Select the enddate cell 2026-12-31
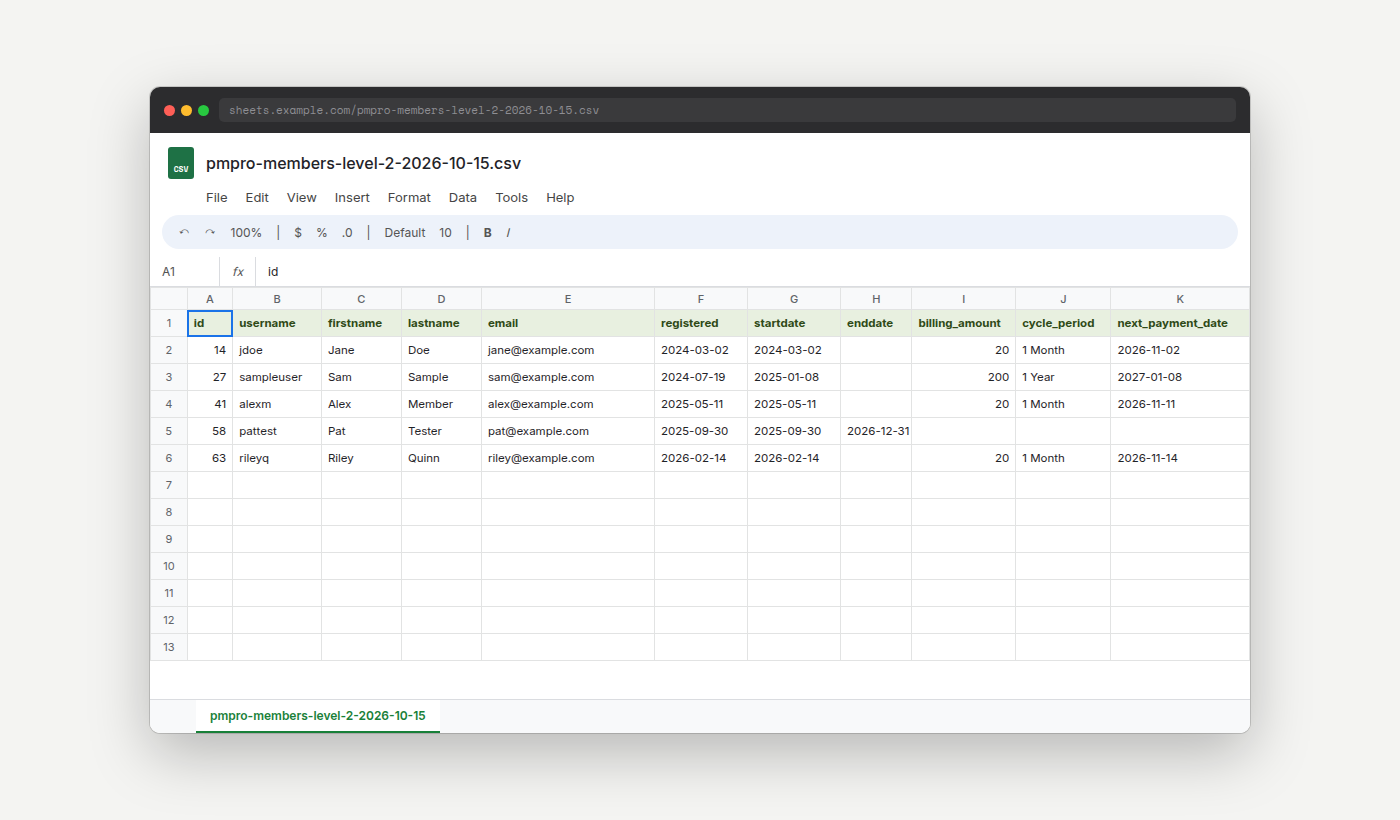This screenshot has height=820, width=1400. pyautogui.click(x=876, y=431)
